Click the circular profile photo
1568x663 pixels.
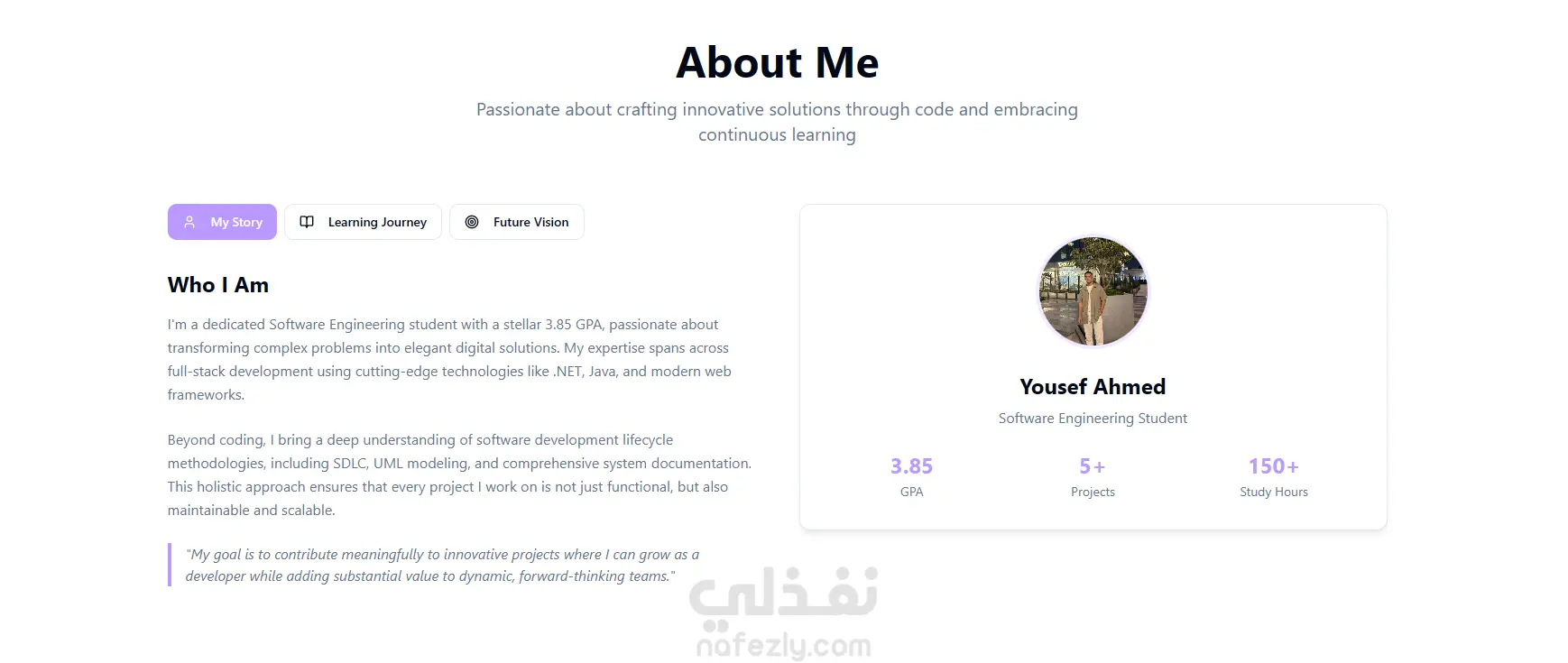[x=1093, y=291]
